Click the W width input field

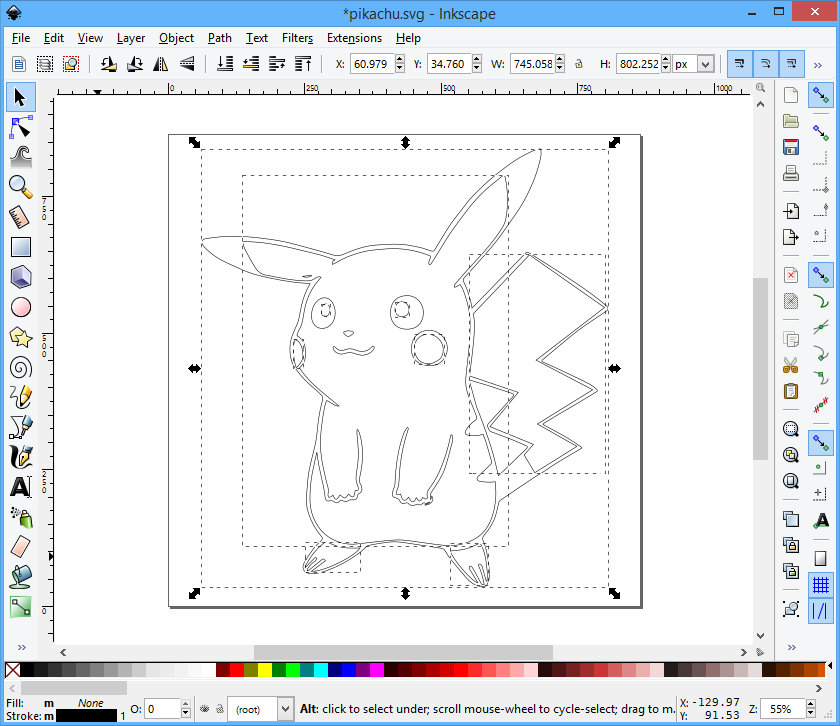(533, 64)
